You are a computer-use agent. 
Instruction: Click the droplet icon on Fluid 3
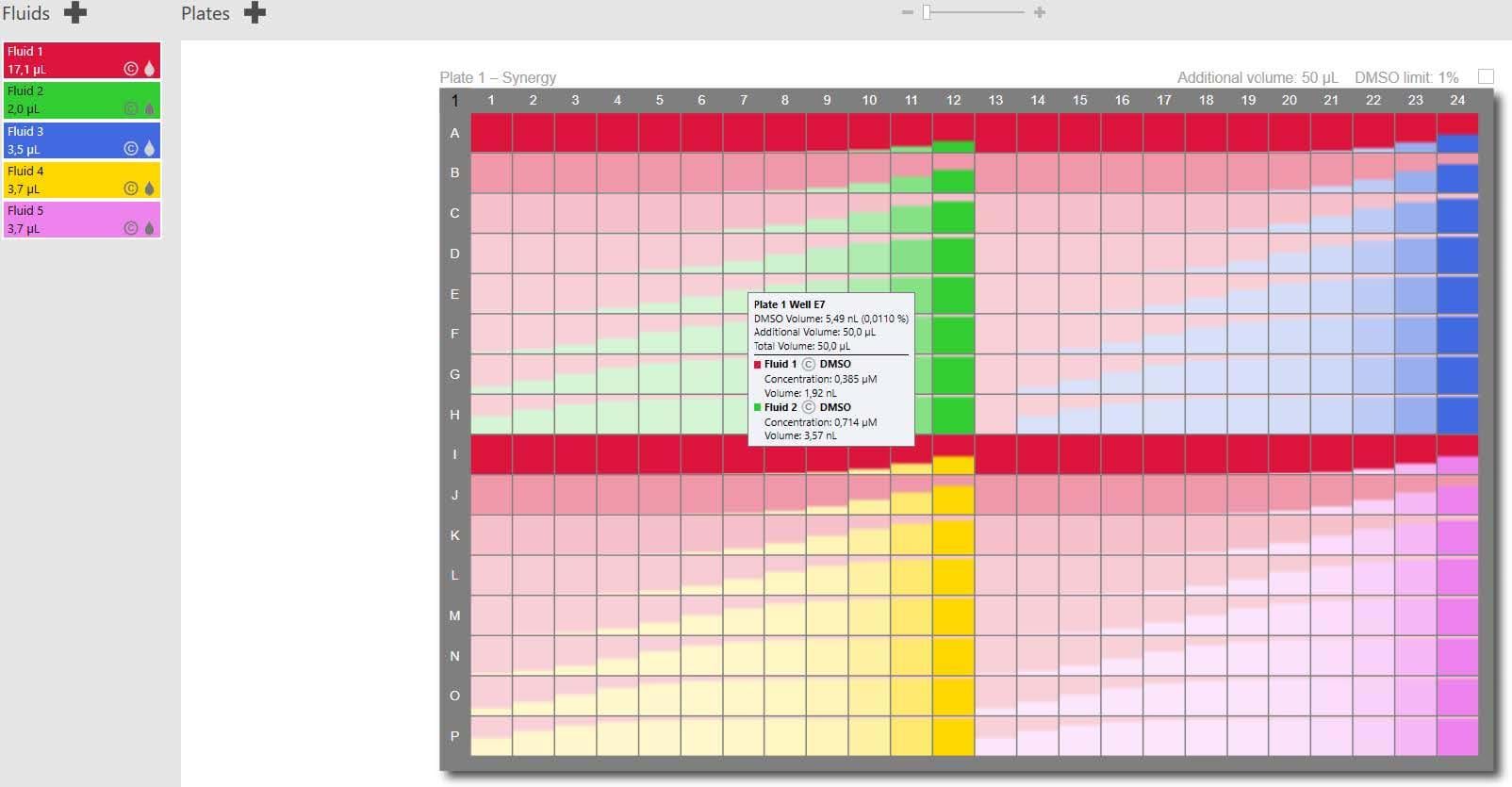tap(149, 149)
